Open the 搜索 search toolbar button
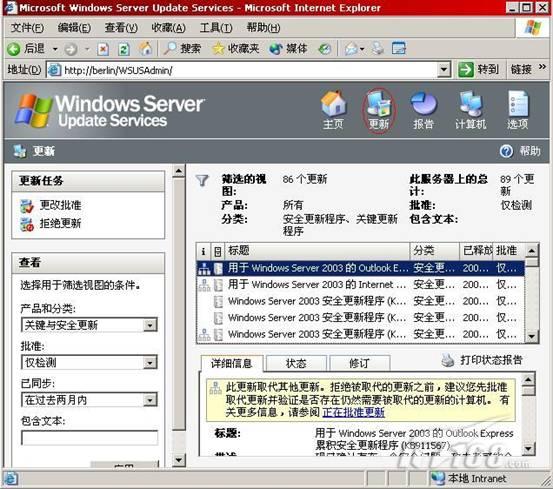The width and height of the screenshot is (553, 489). pyautogui.click(x=182, y=49)
